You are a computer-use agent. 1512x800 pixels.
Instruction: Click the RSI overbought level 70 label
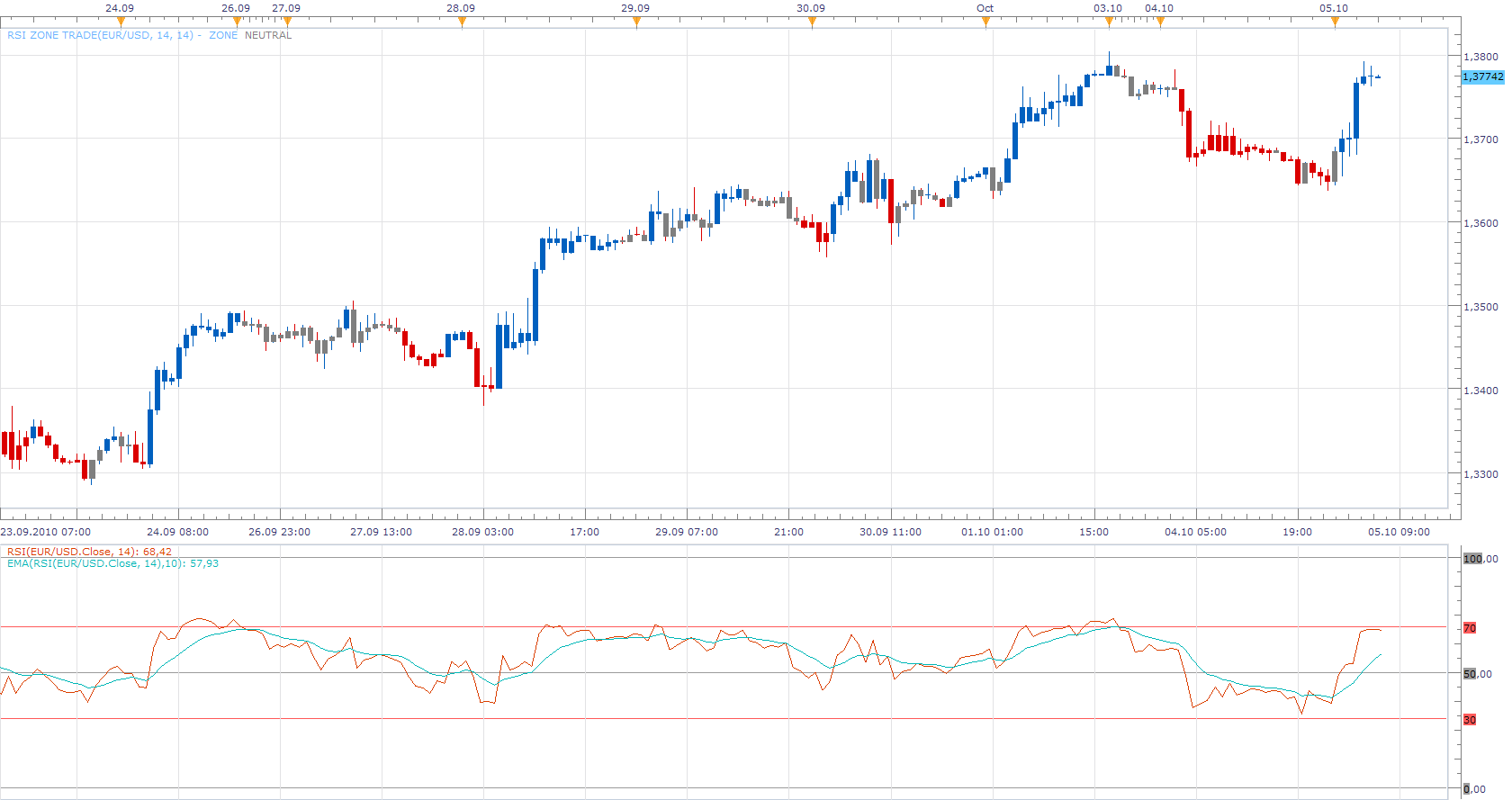[1470, 628]
